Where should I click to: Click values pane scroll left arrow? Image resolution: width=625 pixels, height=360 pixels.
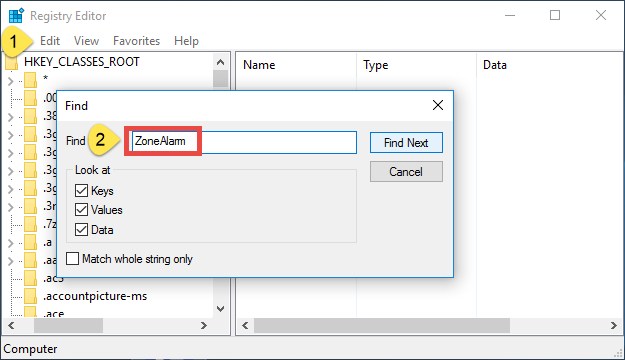(x=245, y=326)
